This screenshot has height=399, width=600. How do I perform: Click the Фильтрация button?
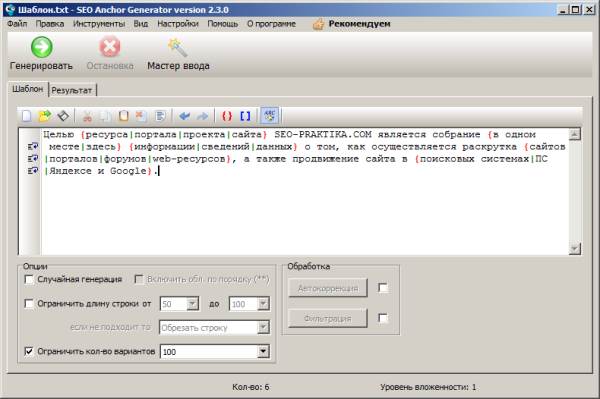click(x=328, y=318)
